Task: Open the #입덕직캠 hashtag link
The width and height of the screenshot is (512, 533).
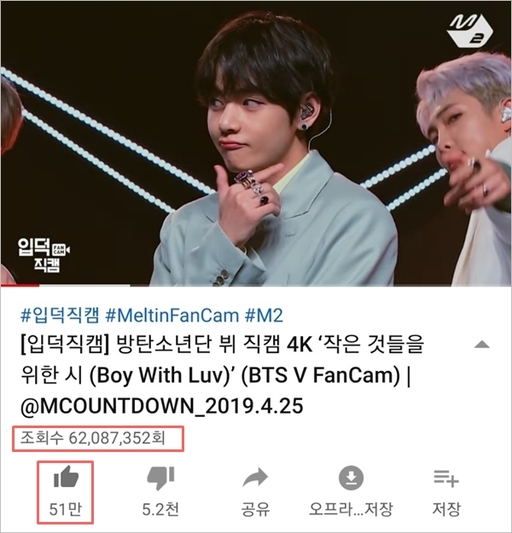Action: tap(60, 315)
